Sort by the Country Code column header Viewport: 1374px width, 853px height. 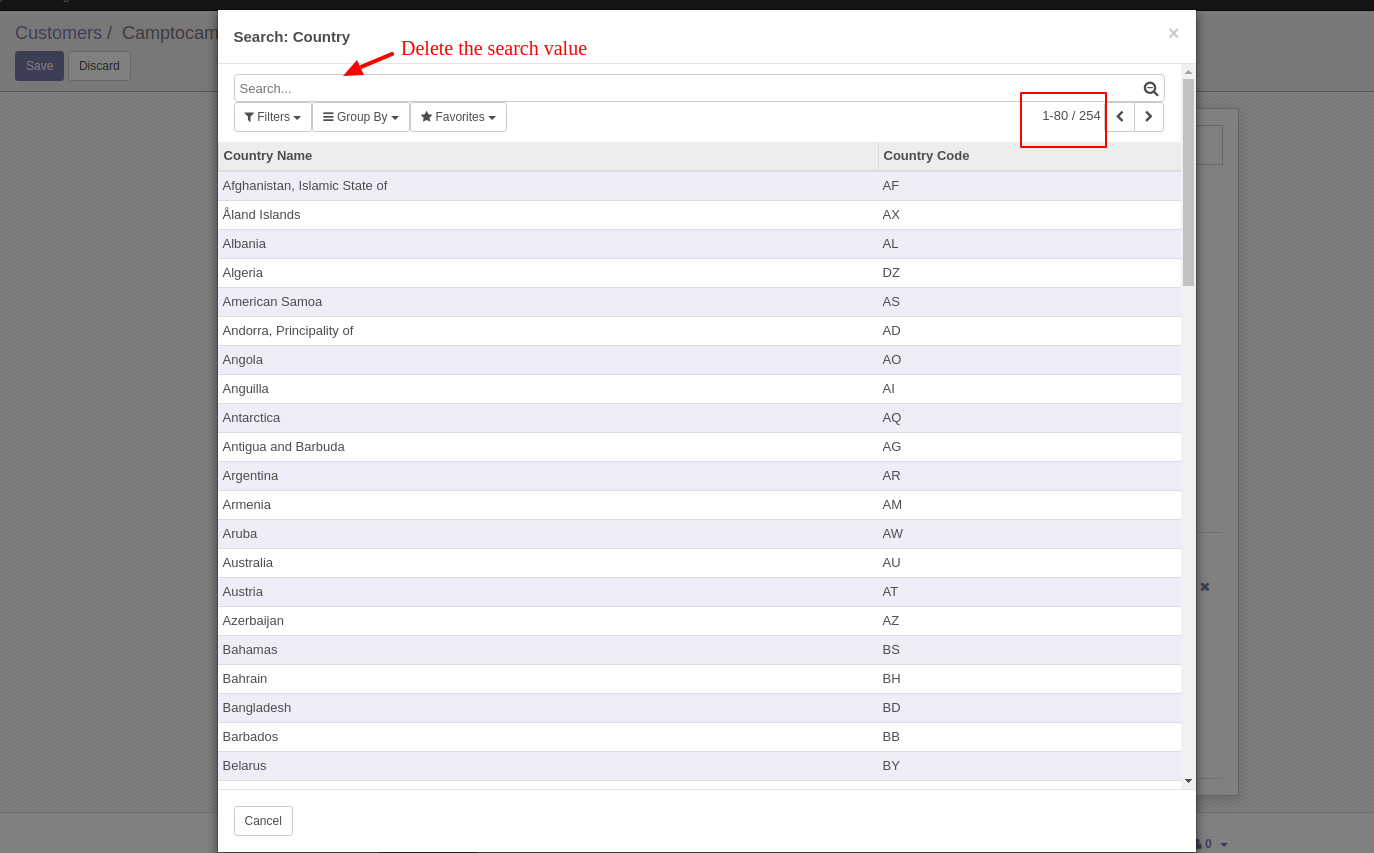click(x=925, y=155)
